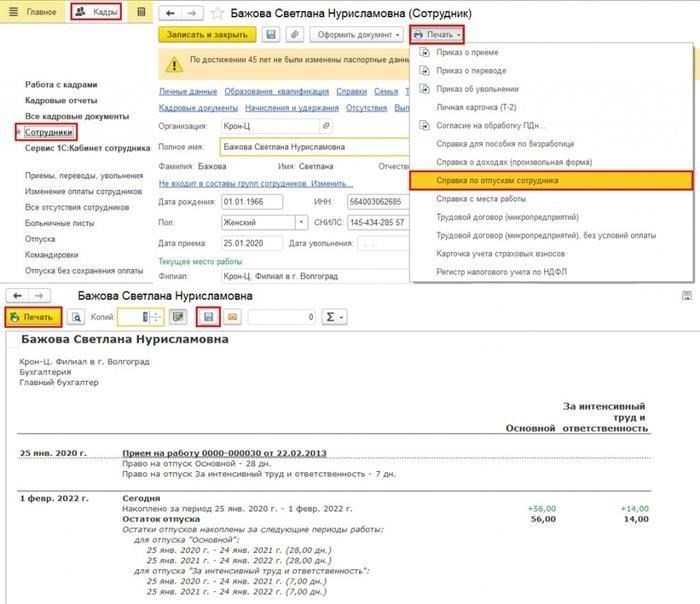Choose Согласие на обработку ПДн
This screenshot has width=700, height=604.
491,126
